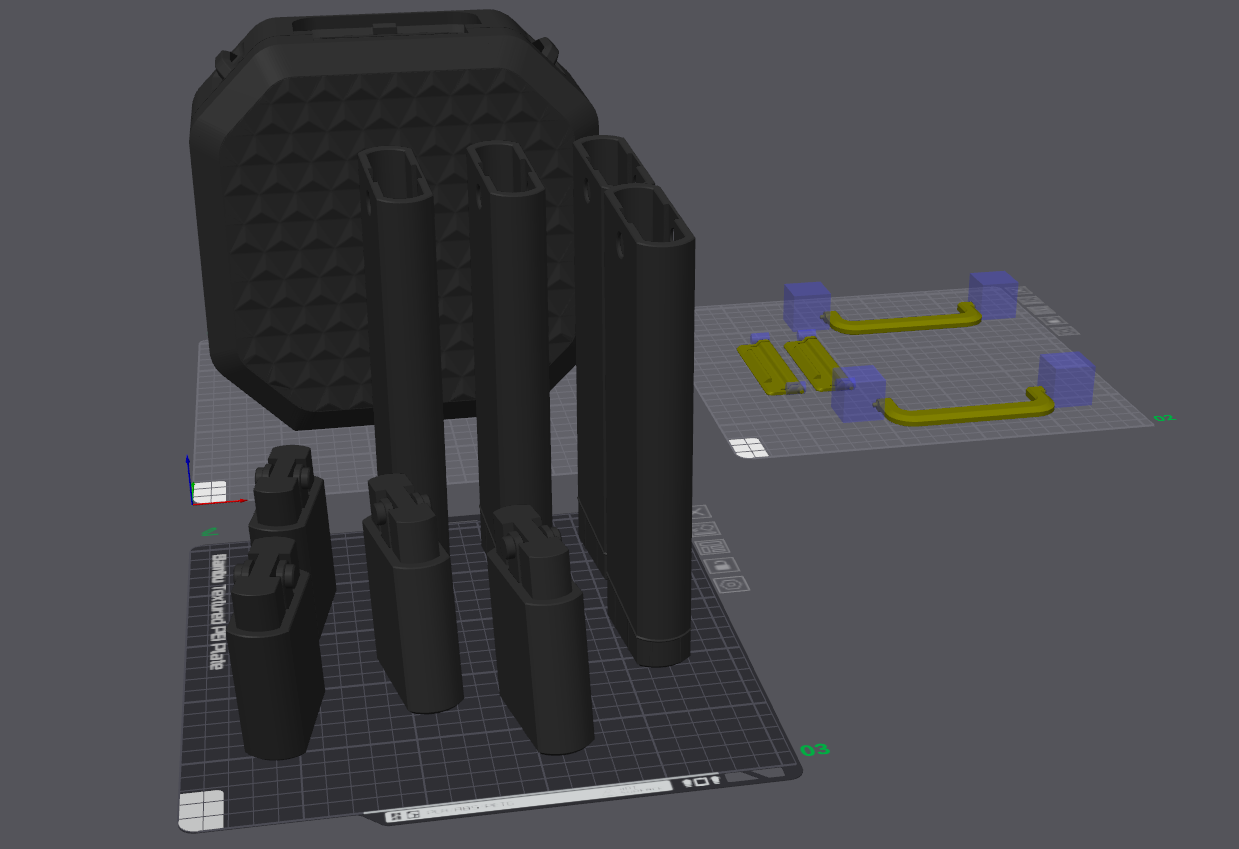This screenshot has height=849, width=1239.
Task: Select the right yellow latch on plate 02
Action: pos(815,362)
